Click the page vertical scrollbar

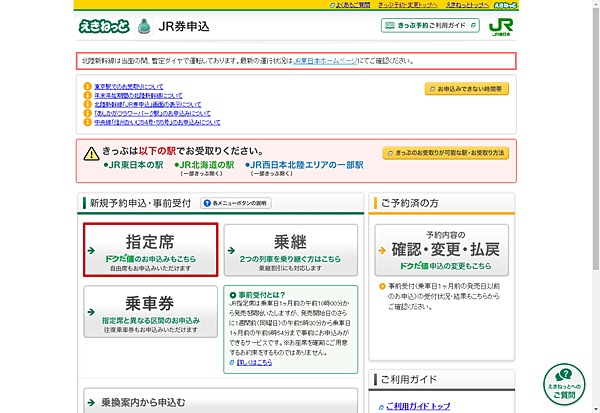[596, 138]
